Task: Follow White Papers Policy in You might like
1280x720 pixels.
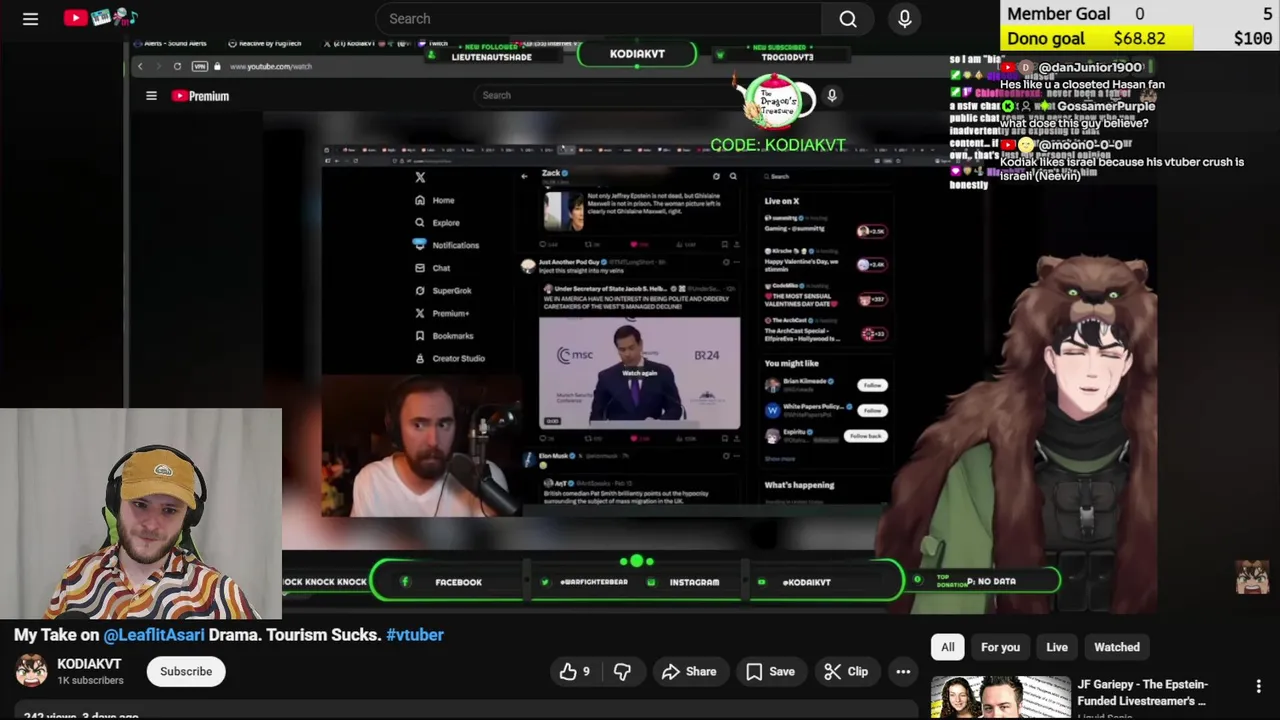Action: [x=872, y=410]
